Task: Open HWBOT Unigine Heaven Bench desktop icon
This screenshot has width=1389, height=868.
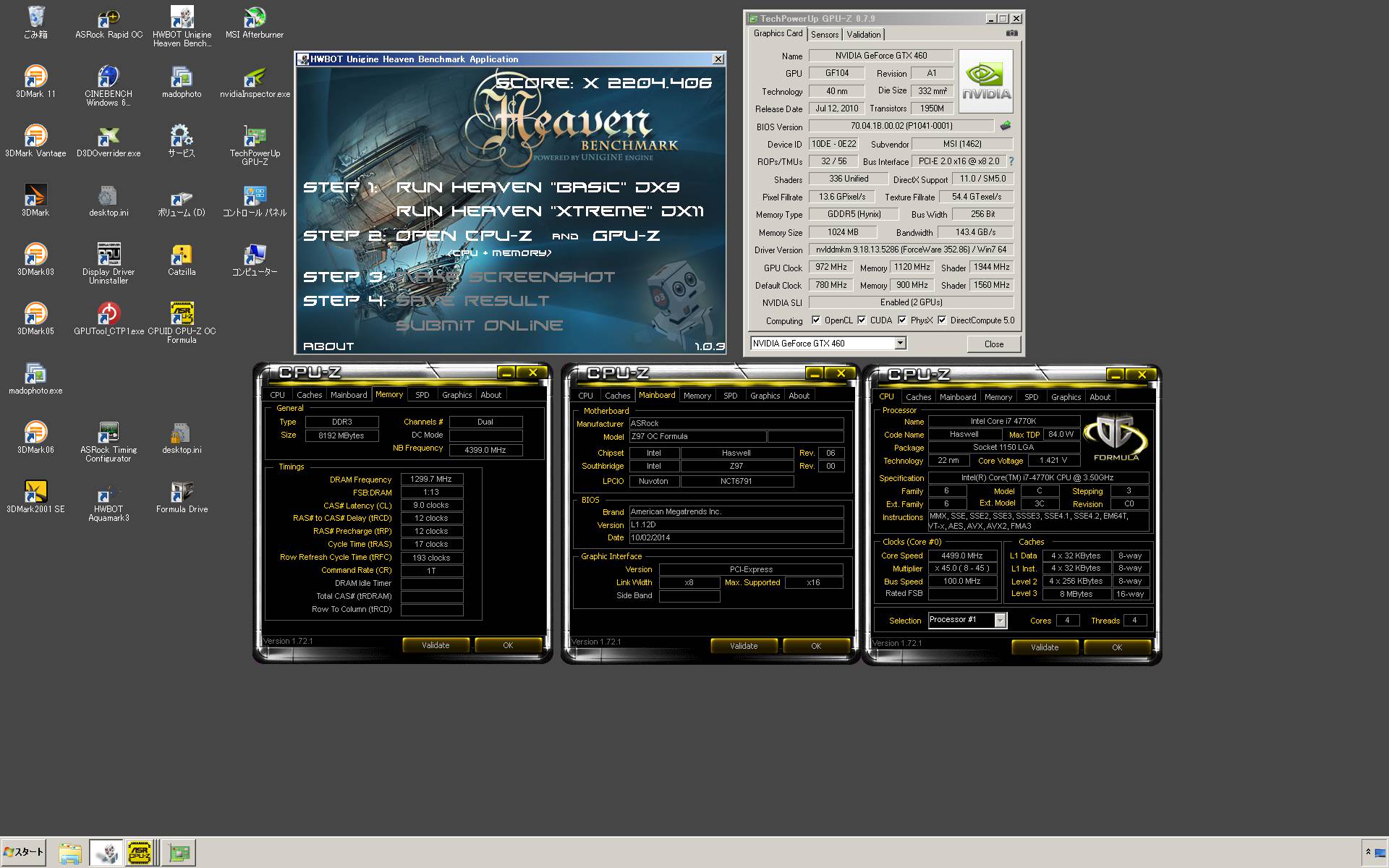Action: point(182,27)
